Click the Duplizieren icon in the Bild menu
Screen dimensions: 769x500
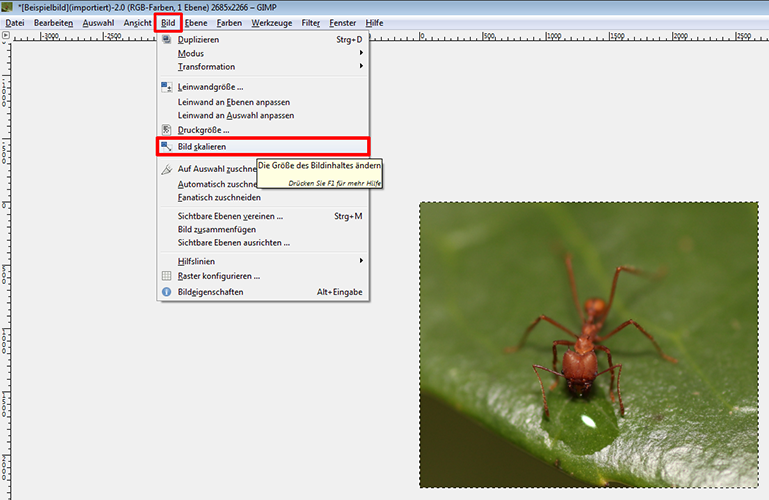[167, 40]
